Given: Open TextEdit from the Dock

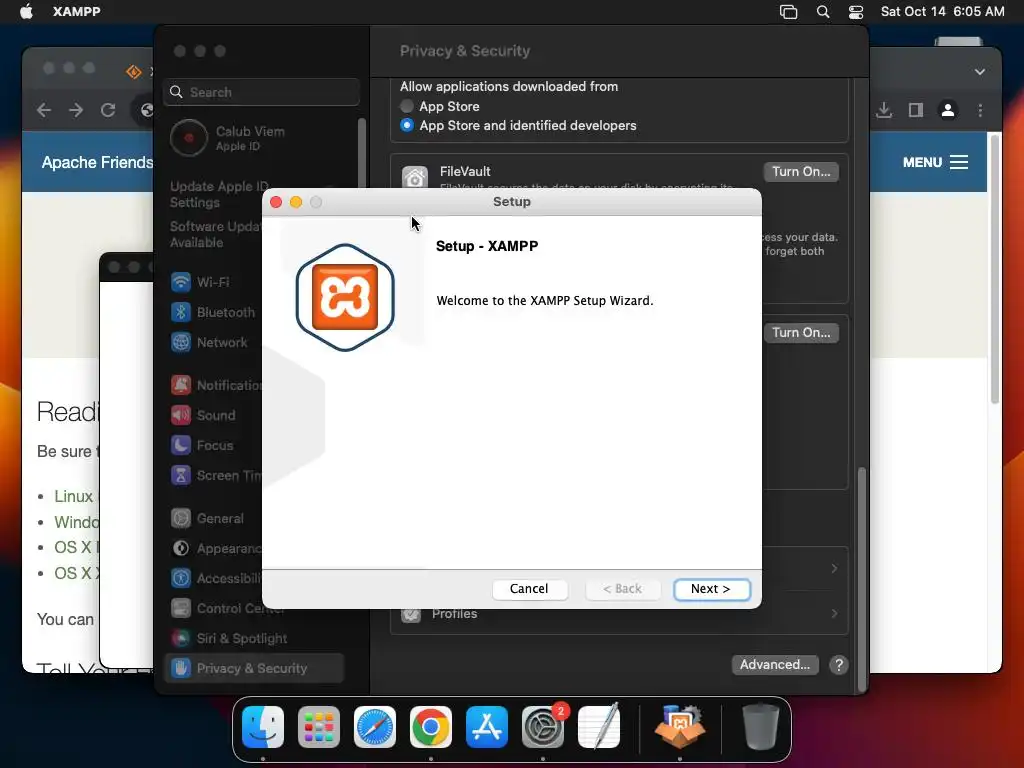Looking at the screenshot, I should (x=599, y=726).
